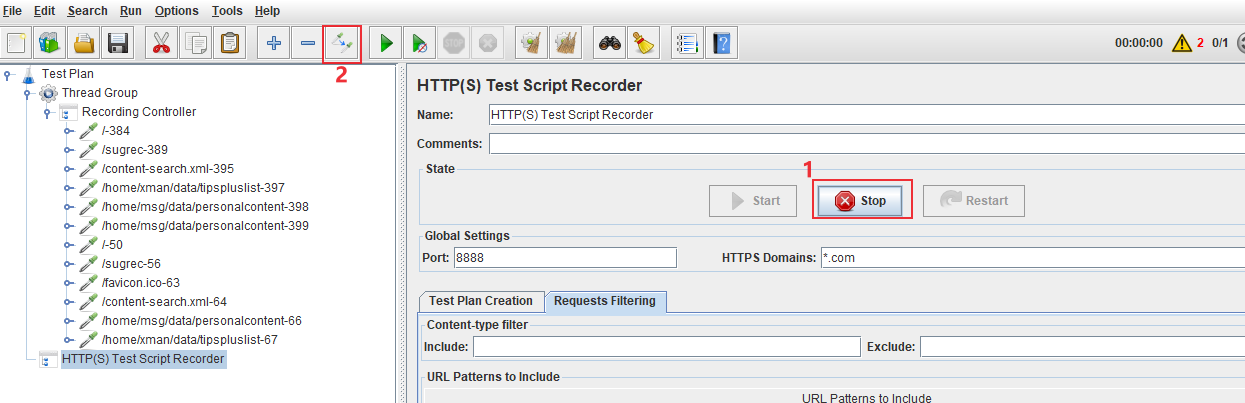Click the Stop recorder button
The image size is (1245, 403).
[862, 201]
